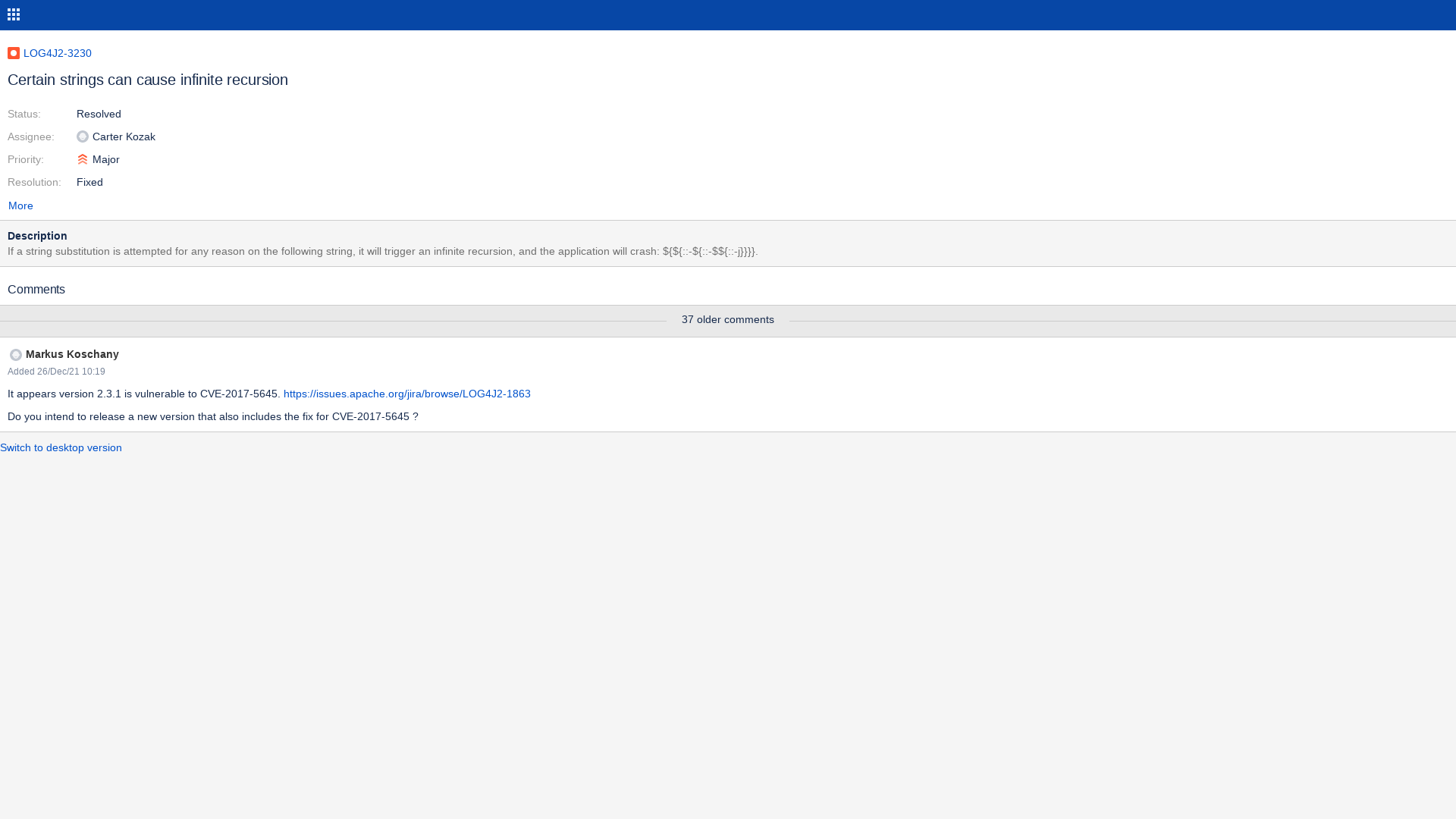The width and height of the screenshot is (1456, 819).
Task: Click the comment line asking about new version release
Action: (213, 416)
